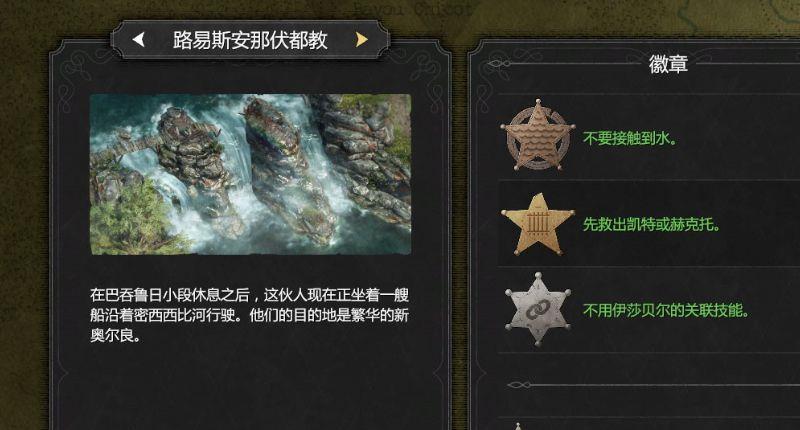Click badge text 不用伊莎贝尔的关联技能。

tap(666, 310)
